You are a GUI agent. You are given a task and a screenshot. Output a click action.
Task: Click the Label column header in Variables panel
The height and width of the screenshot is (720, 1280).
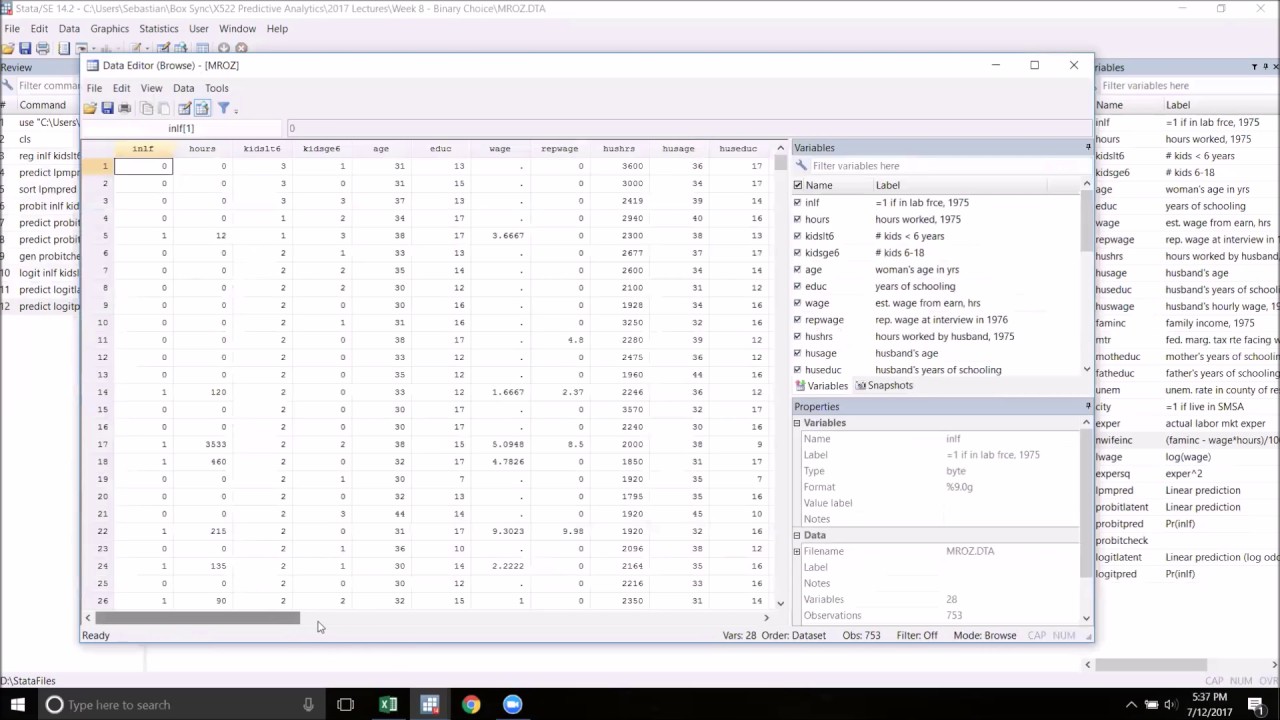click(960, 185)
